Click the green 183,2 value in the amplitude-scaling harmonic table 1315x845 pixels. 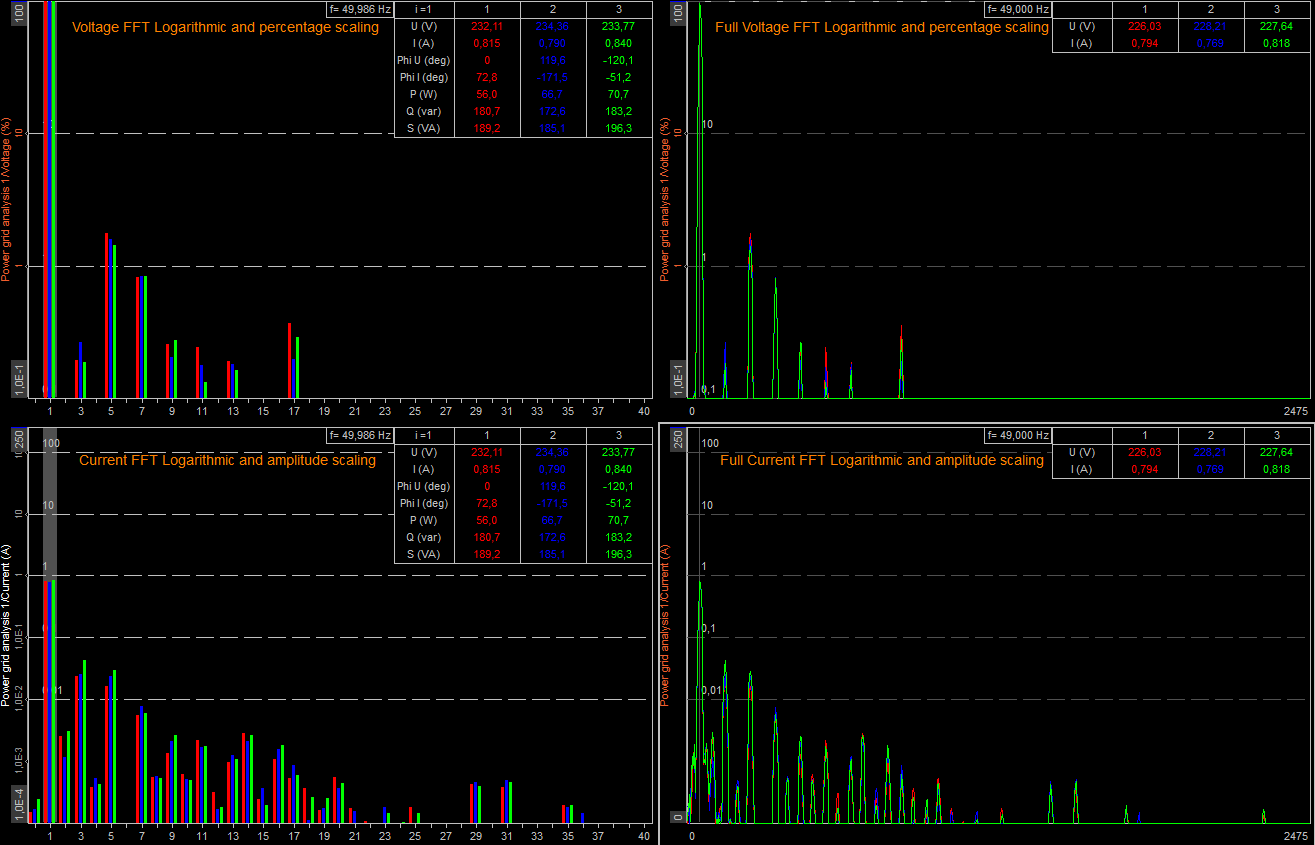tap(618, 537)
